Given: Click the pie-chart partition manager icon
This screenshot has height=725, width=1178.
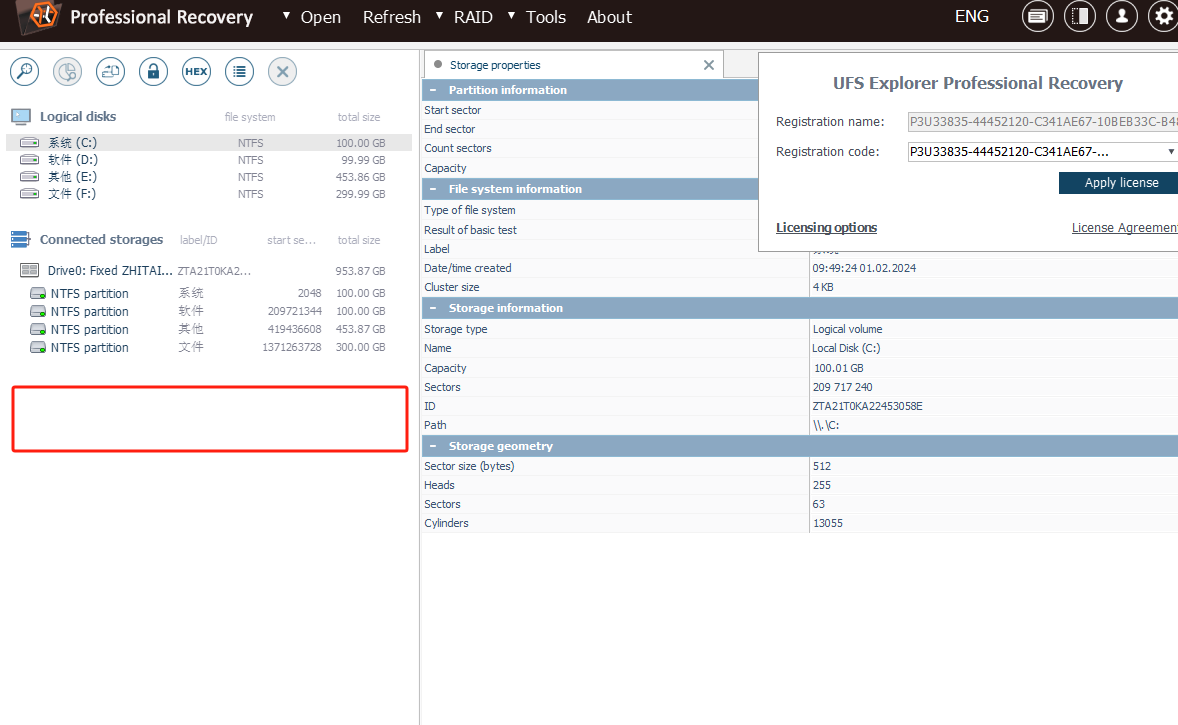Looking at the screenshot, I should pos(68,71).
